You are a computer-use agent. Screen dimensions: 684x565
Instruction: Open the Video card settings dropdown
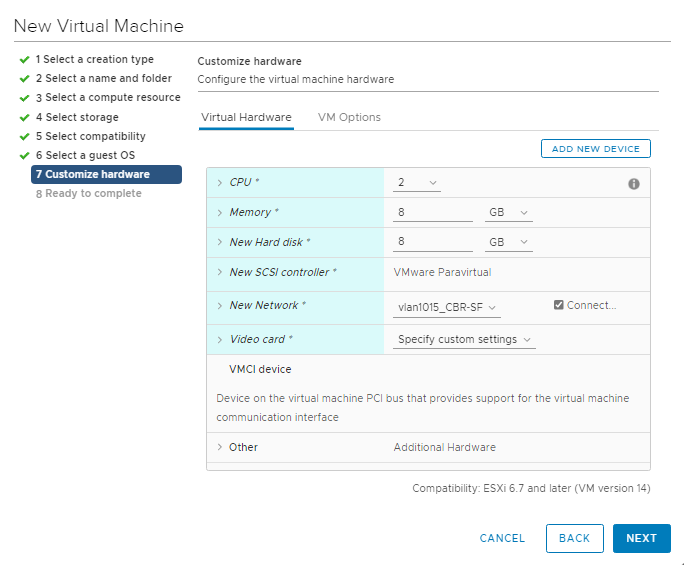(x=465, y=340)
